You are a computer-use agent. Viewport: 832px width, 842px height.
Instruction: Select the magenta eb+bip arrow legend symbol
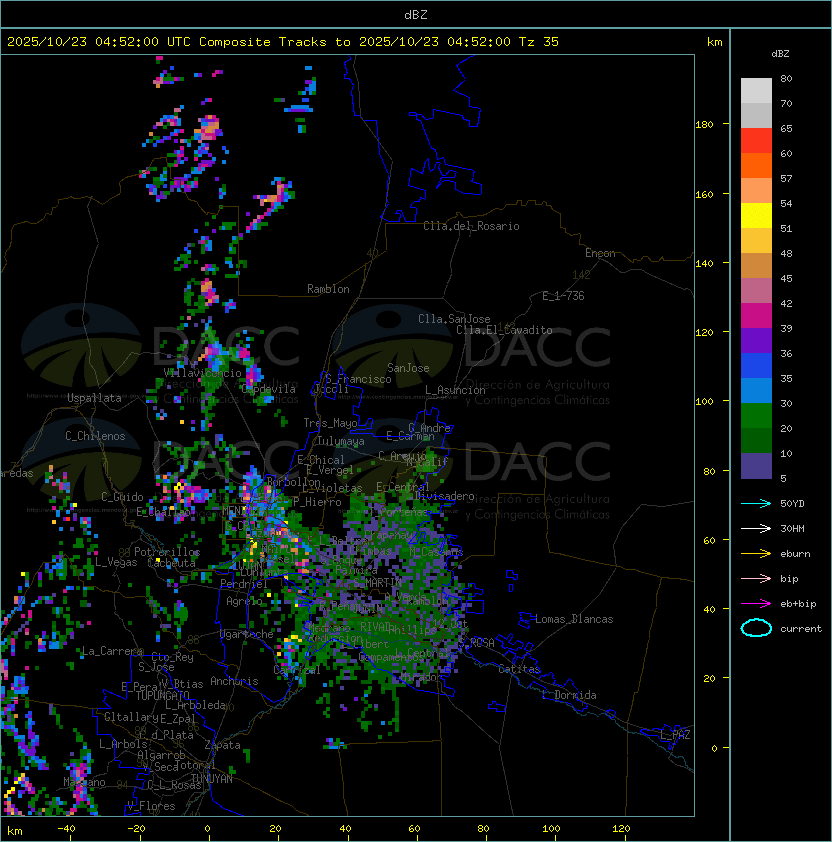click(x=756, y=604)
